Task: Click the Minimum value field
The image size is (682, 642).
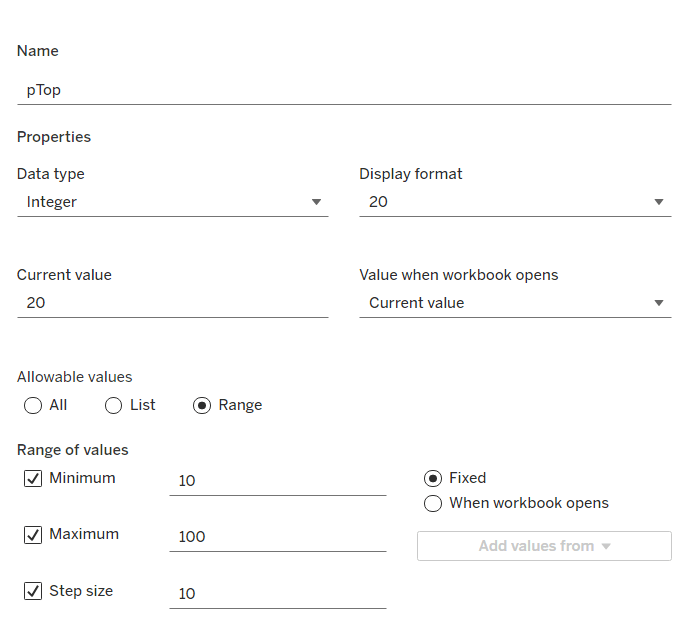Action: click(277, 481)
